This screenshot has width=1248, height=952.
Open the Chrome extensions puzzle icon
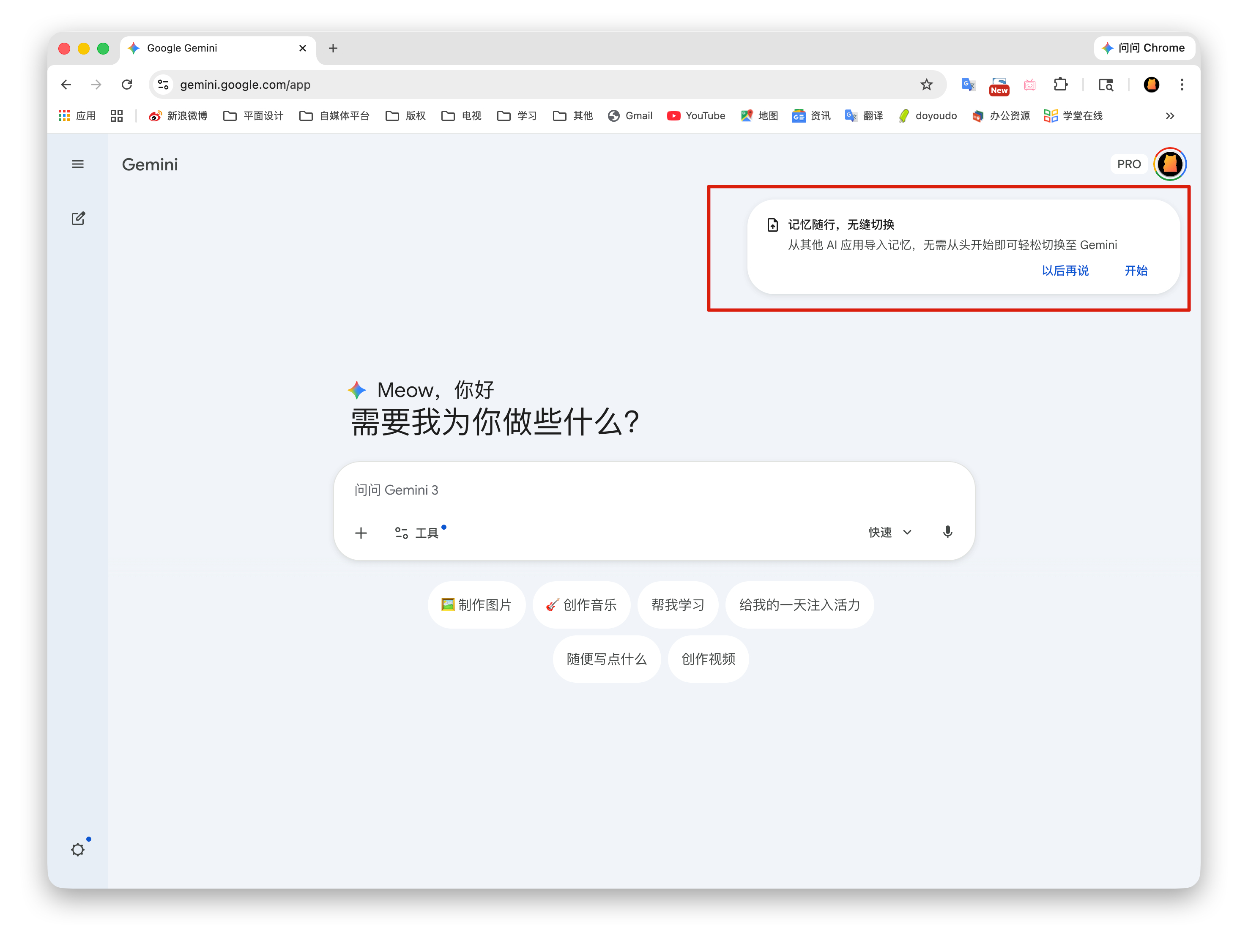pyautogui.click(x=1060, y=85)
